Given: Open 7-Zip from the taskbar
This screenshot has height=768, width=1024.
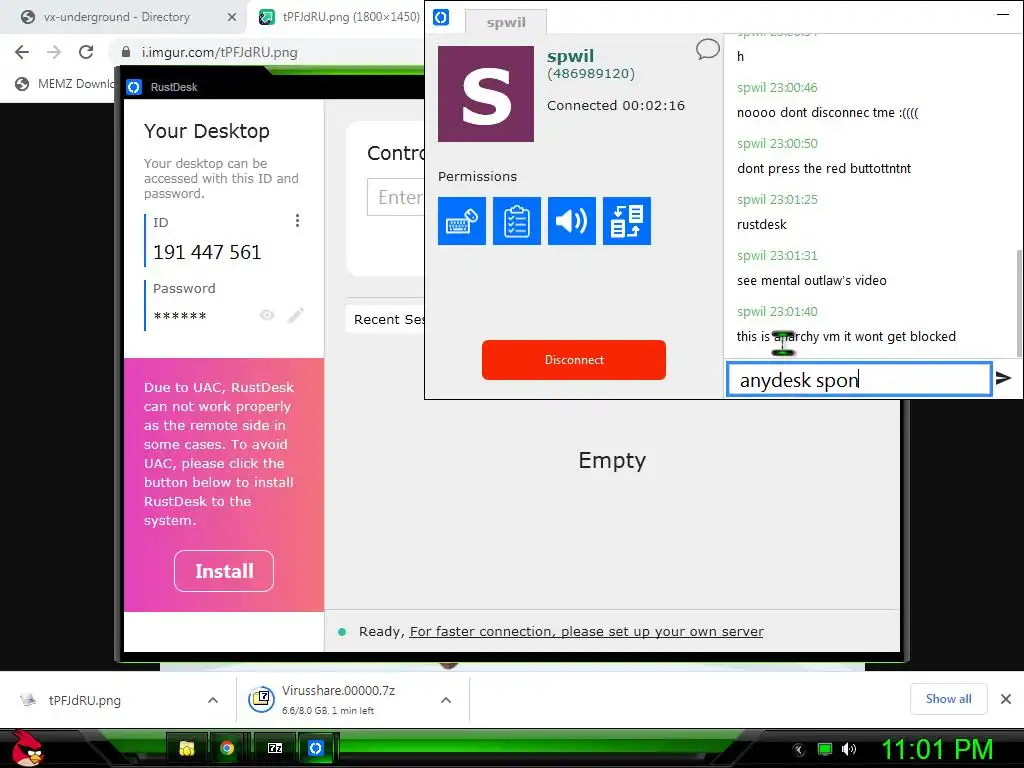Looking at the screenshot, I should click(x=275, y=748).
